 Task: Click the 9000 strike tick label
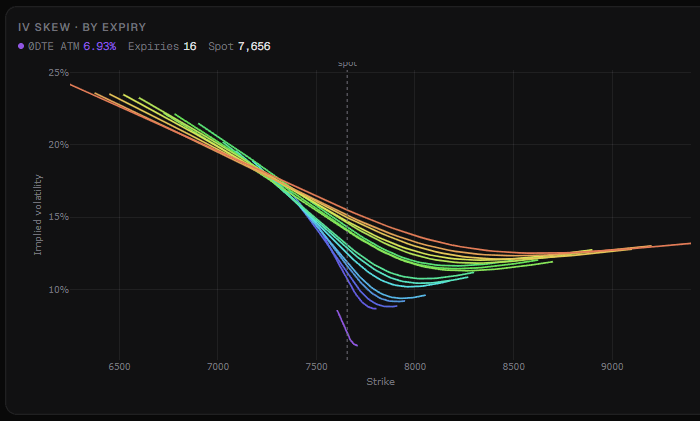[612, 367]
